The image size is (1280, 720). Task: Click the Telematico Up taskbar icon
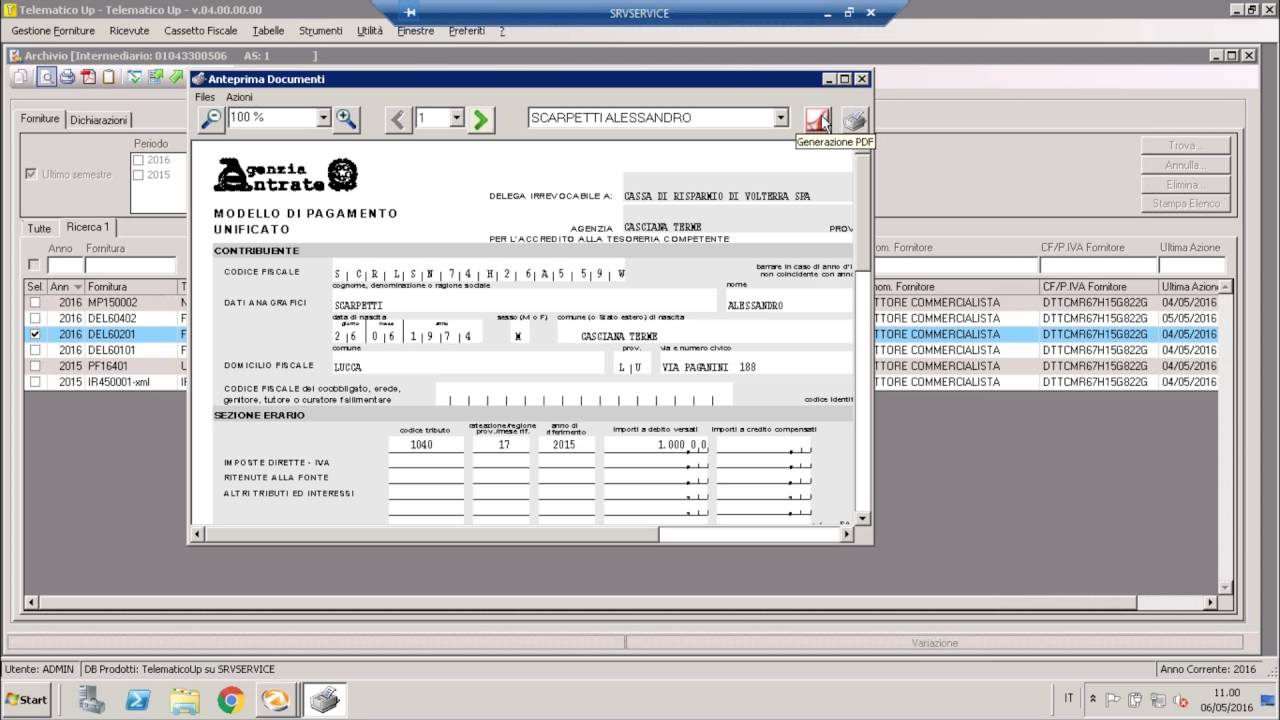click(x=276, y=699)
